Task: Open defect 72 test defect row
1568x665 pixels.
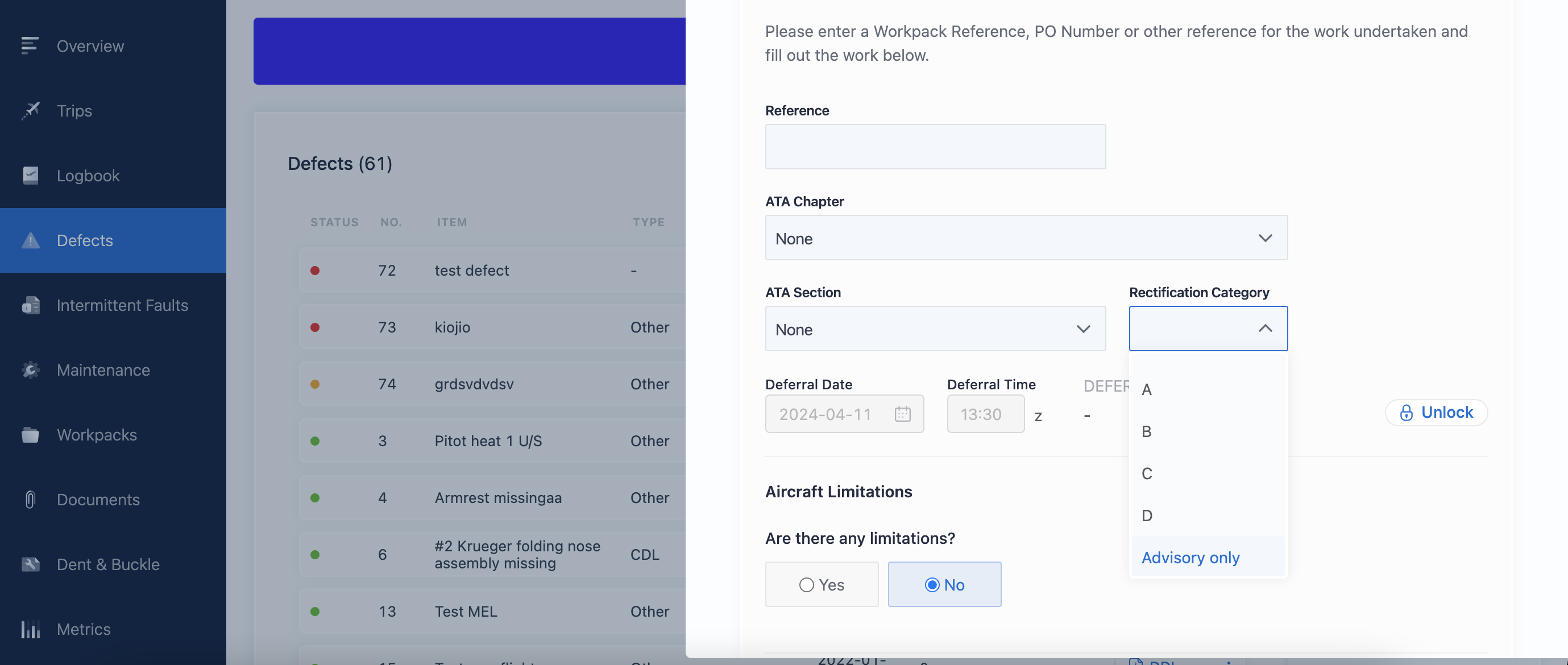Action: 492,270
